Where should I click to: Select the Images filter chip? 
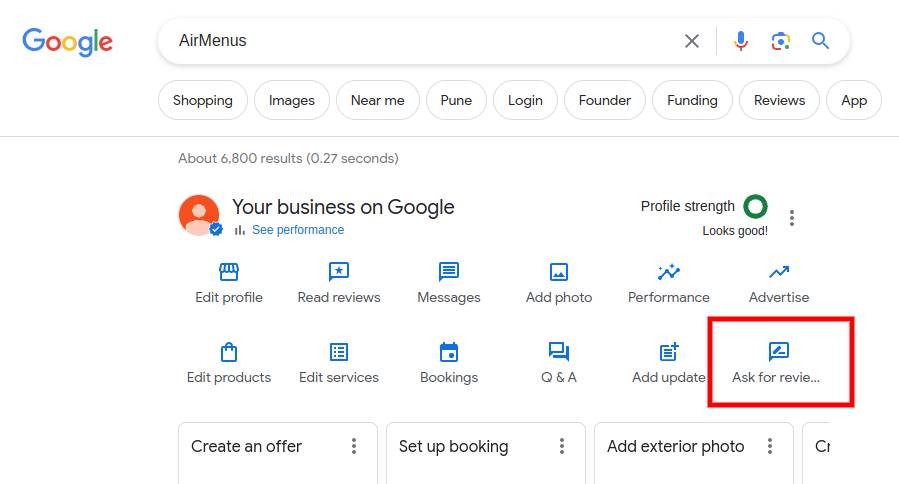292,100
